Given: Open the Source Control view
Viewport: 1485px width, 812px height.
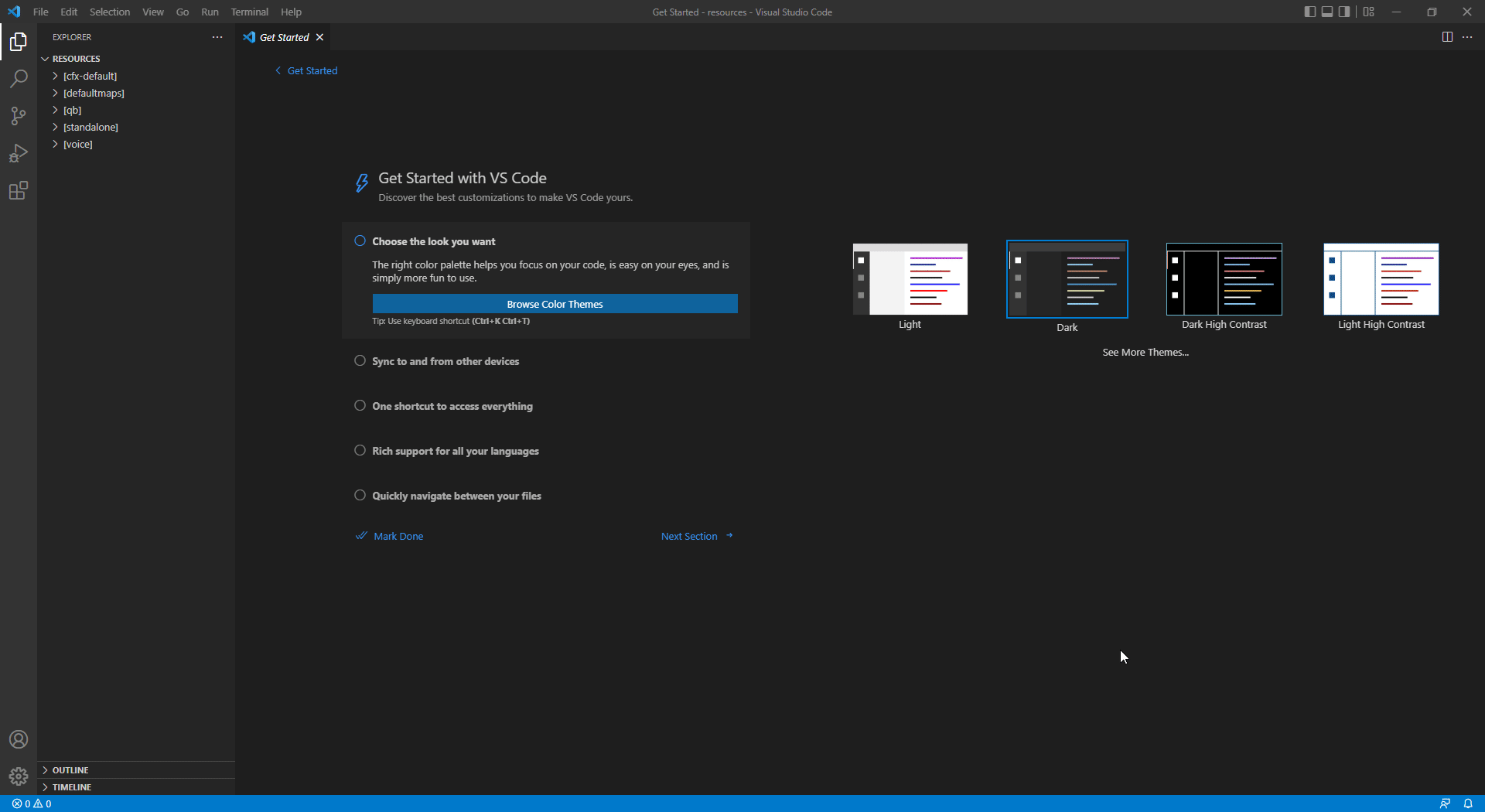Looking at the screenshot, I should tap(19, 116).
